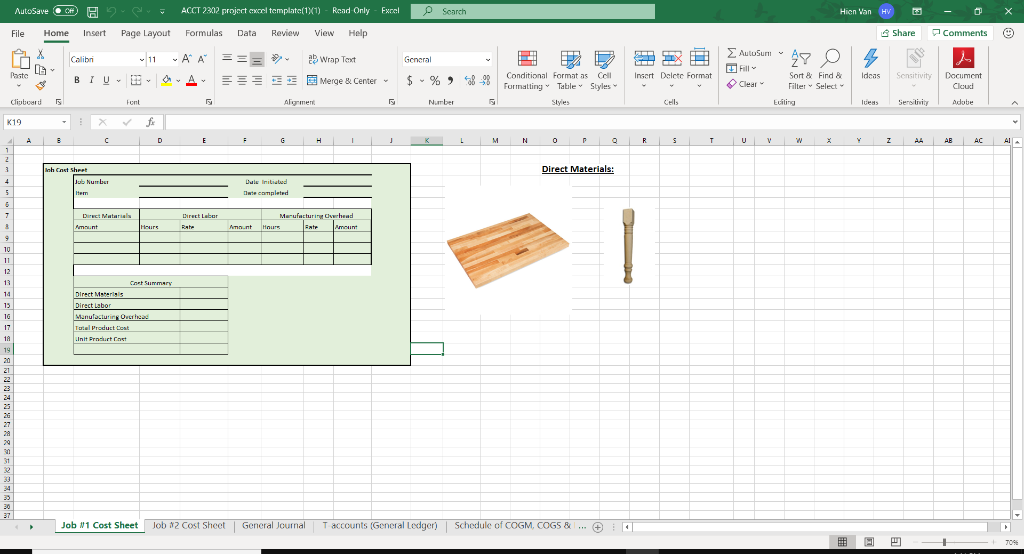Screen dimensions: 1024x554
Task: Apply Comma Style
Action: pyautogui.click(x=450, y=80)
